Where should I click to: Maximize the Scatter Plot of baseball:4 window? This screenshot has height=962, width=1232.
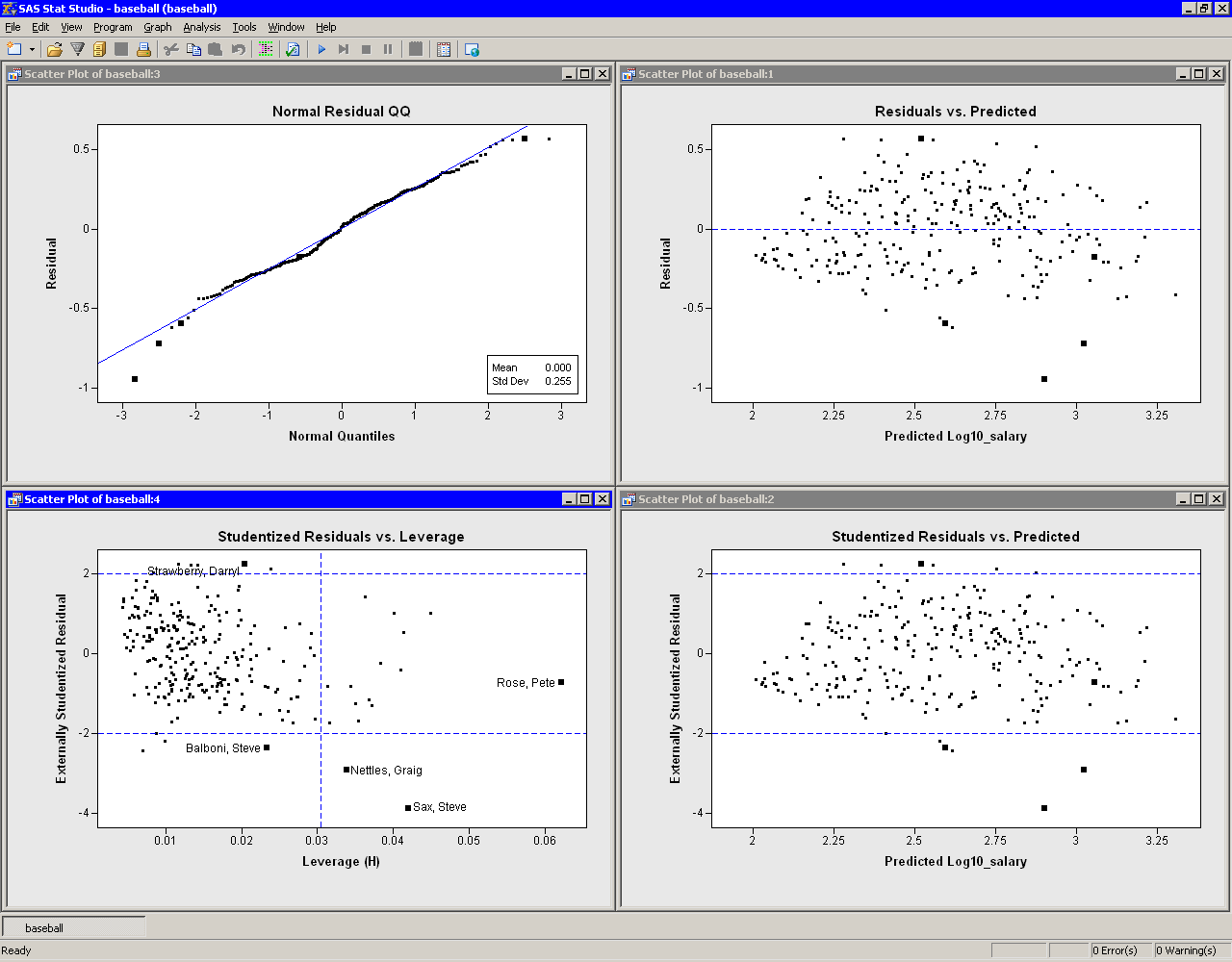pyautogui.click(x=585, y=499)
